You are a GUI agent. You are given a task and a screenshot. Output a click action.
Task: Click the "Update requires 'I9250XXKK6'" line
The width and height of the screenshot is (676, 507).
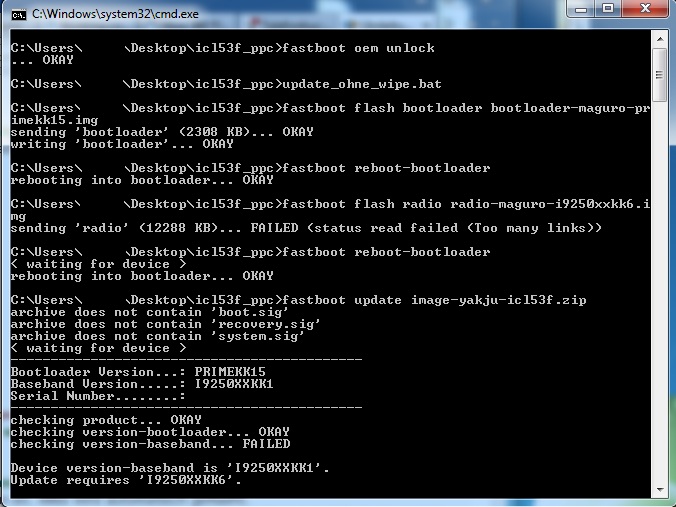[126, 480]
